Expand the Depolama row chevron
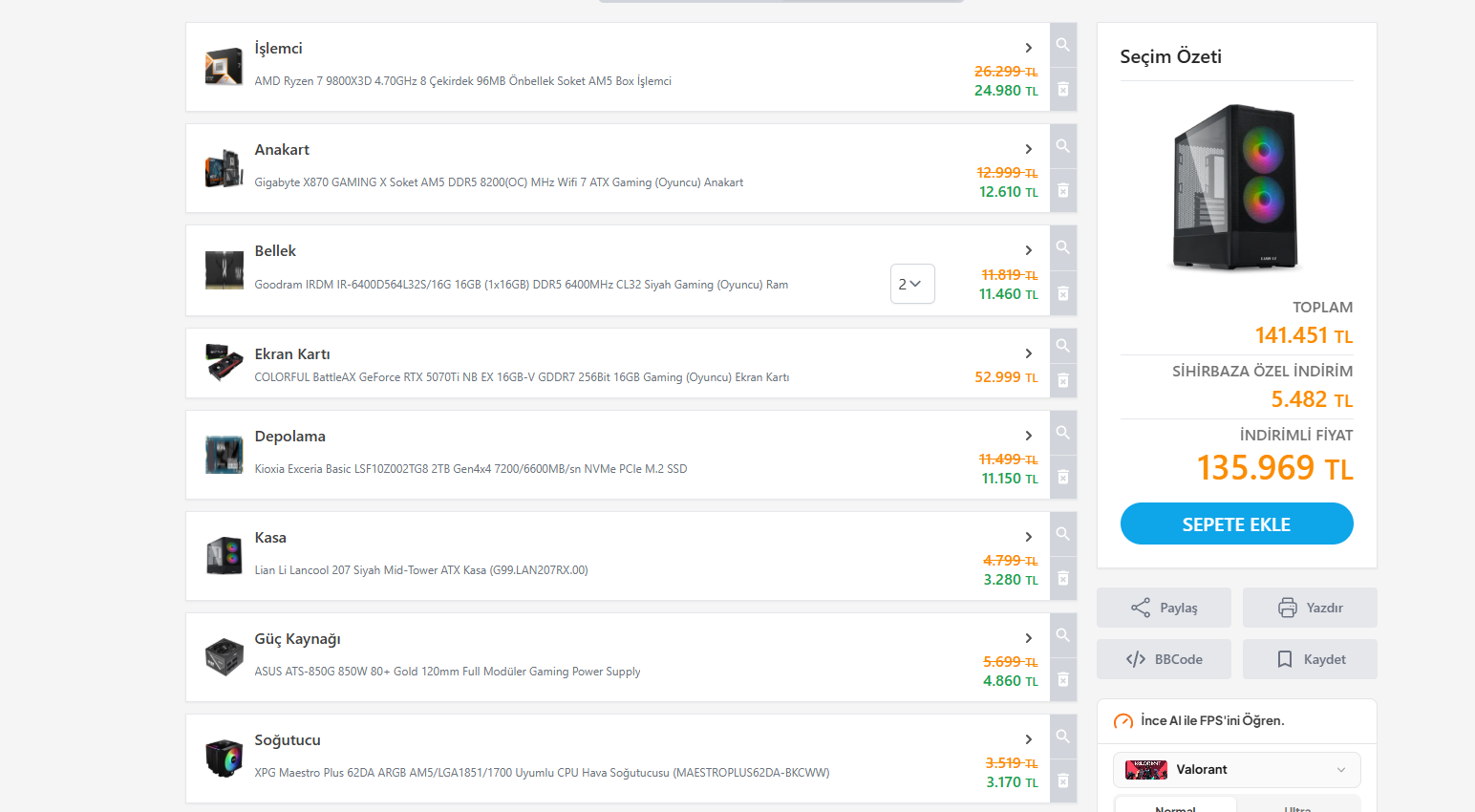The height and width of the screenshot is (812, 1475). click(x=1029, y=436)
